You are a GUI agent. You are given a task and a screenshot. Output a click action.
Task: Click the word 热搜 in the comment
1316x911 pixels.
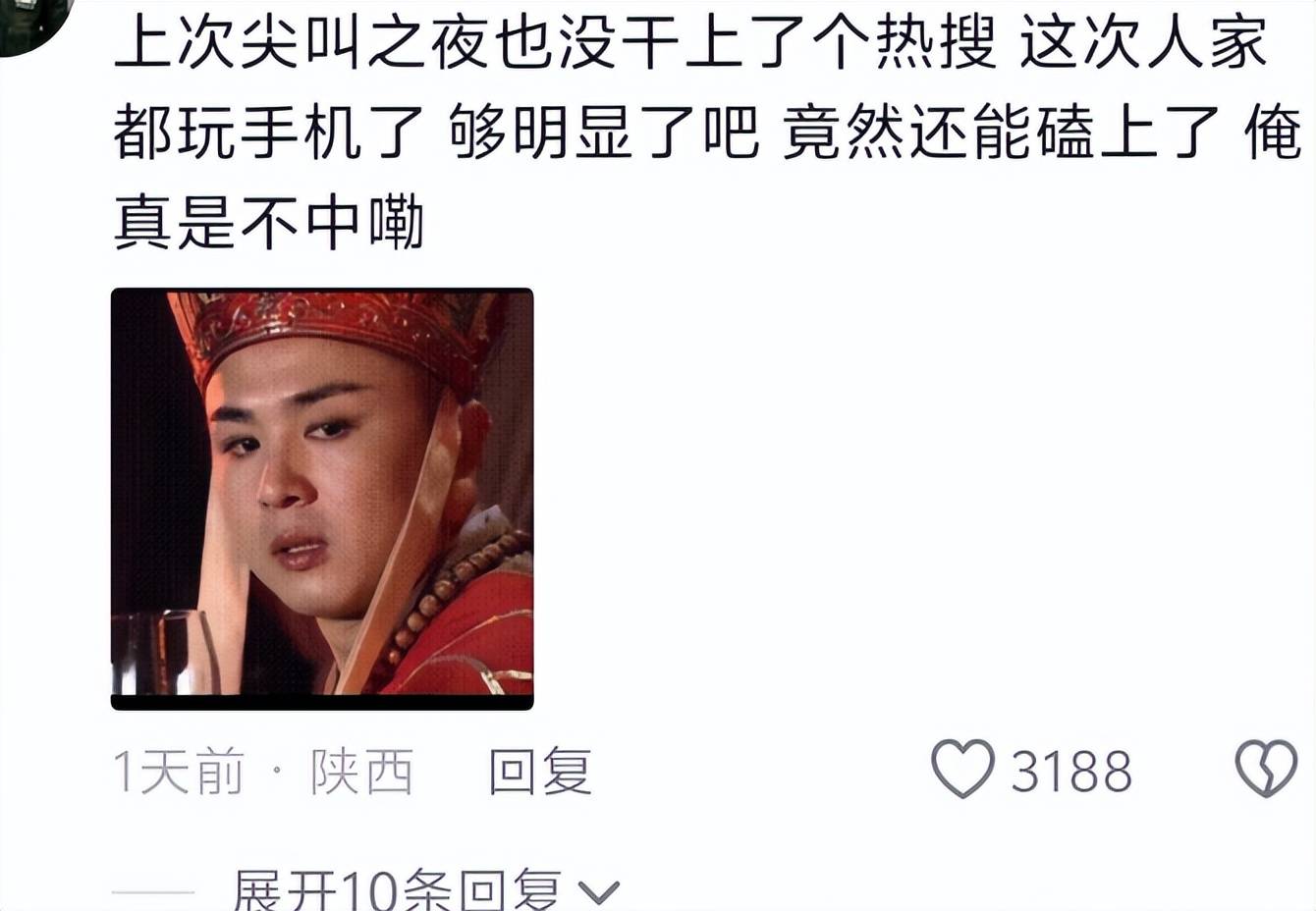pyautogui.click(x=935, y=44)
